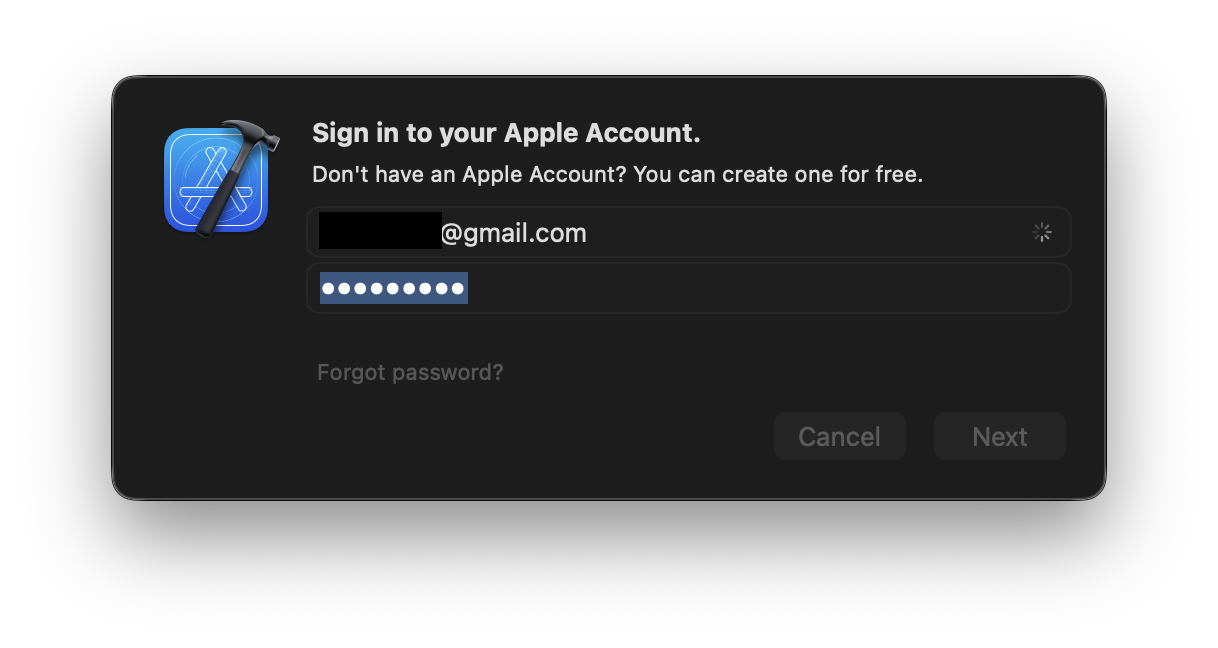Viewport: 1218px width, 648px height.
Task: Click the highlighted password dots
Action: pos(394,289)
